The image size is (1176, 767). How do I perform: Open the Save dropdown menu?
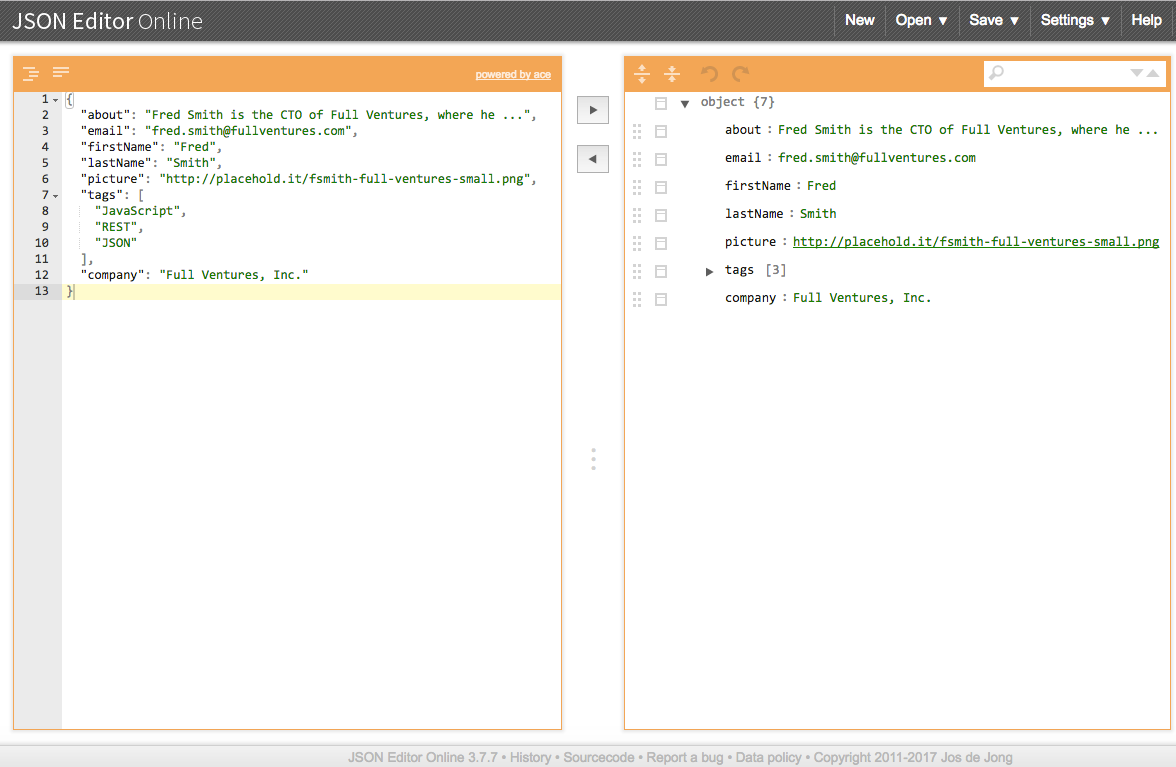[993, 20]
